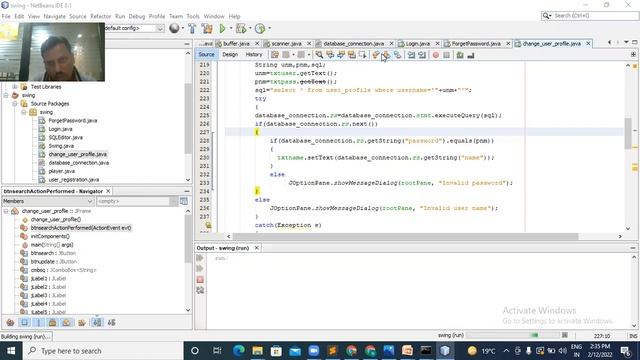The height and width of the screenshot is (360, 640).
Task: Open the editor tab list dropdown arrow
Action: [626, 42]
